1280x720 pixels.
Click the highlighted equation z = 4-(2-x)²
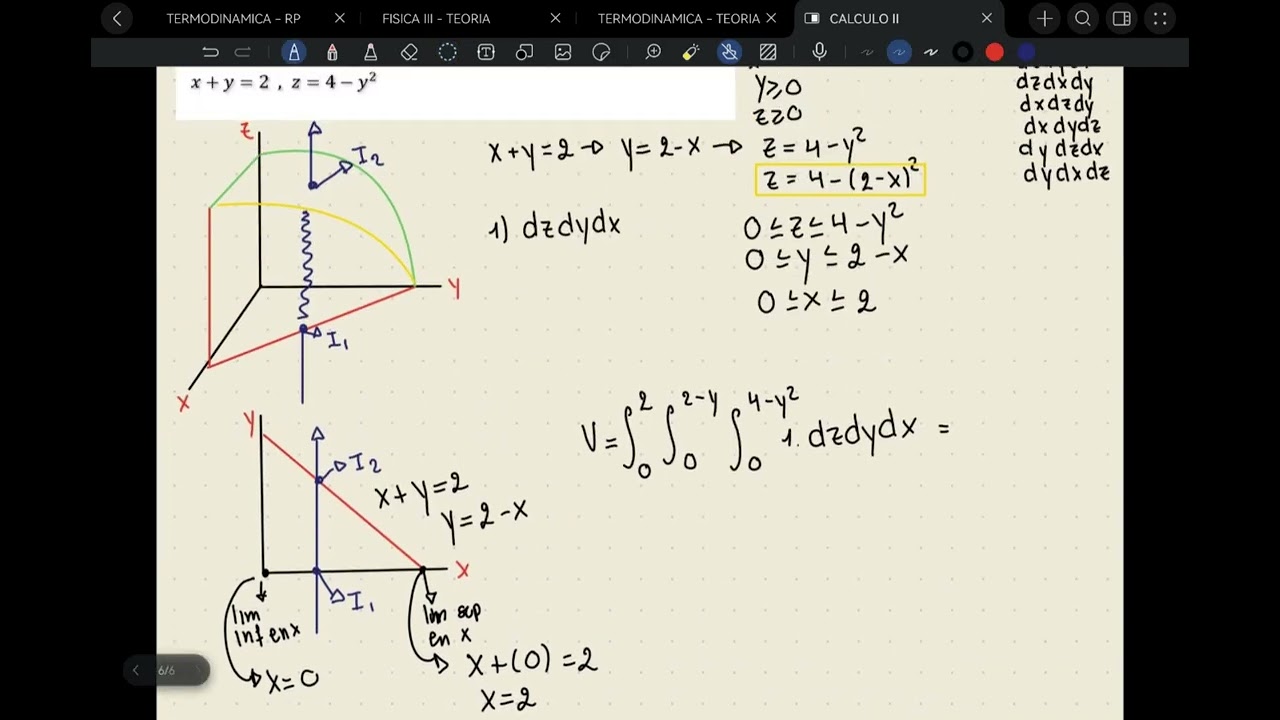[x=840, y=180]
